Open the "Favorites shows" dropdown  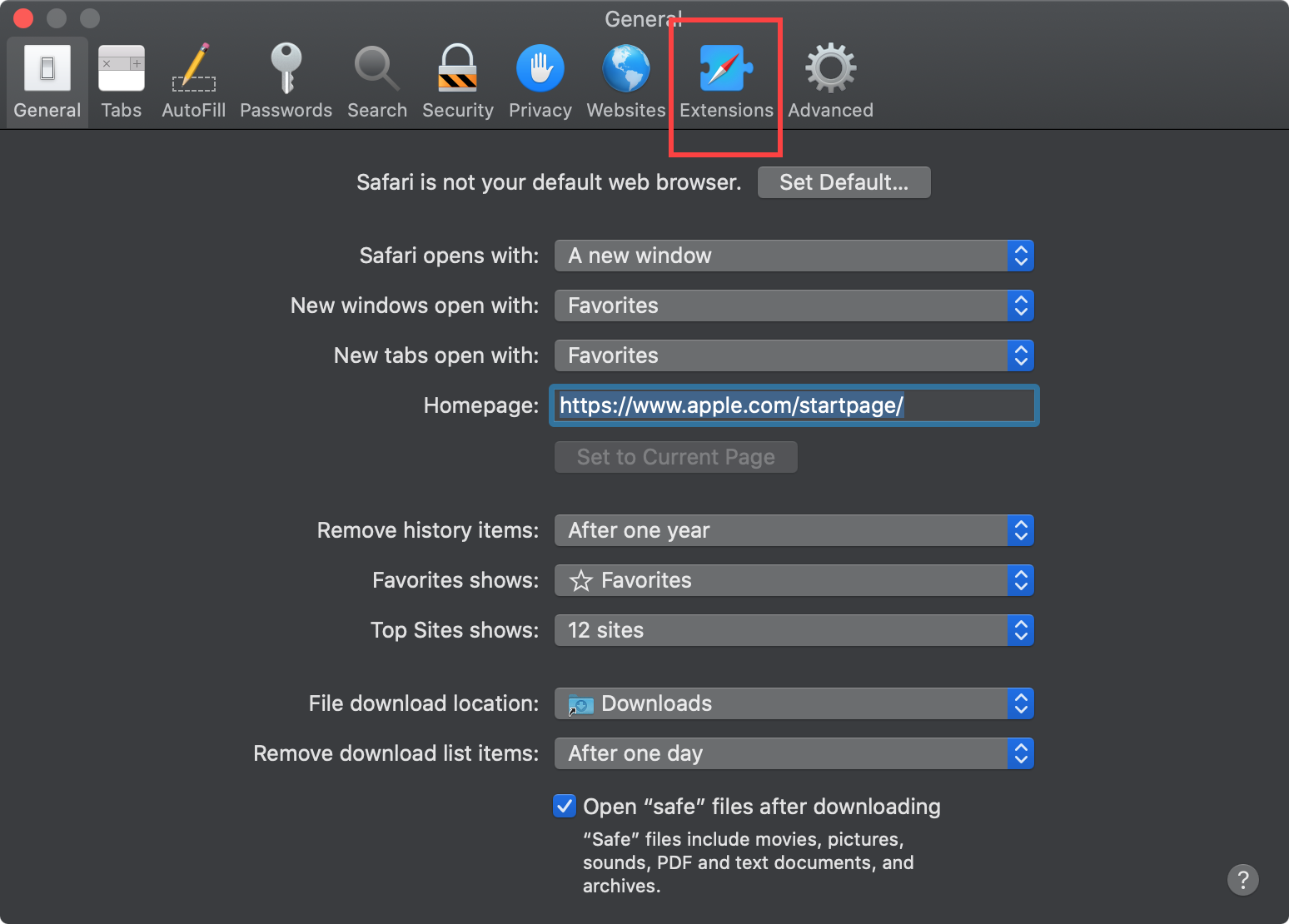point(794,580)
